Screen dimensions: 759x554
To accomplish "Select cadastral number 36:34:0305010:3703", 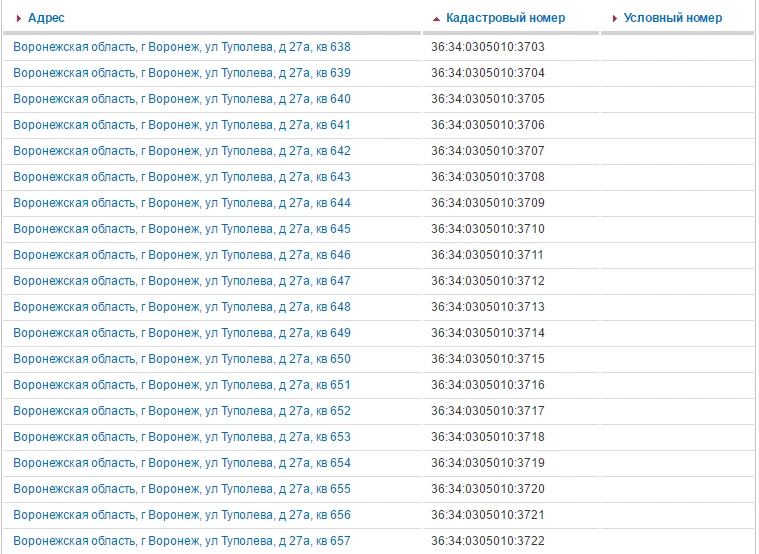I will 488,47.
